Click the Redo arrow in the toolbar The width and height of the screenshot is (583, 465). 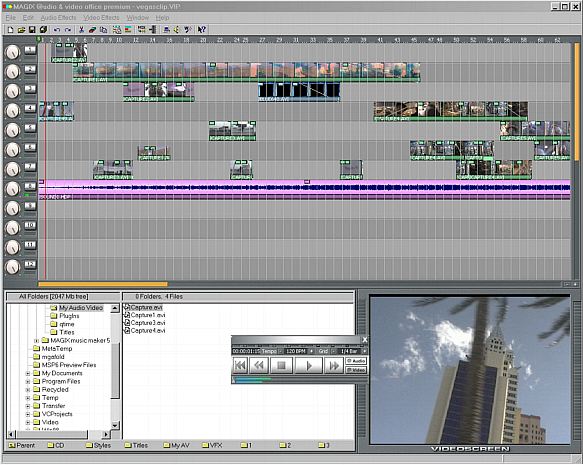coord(68,30)
